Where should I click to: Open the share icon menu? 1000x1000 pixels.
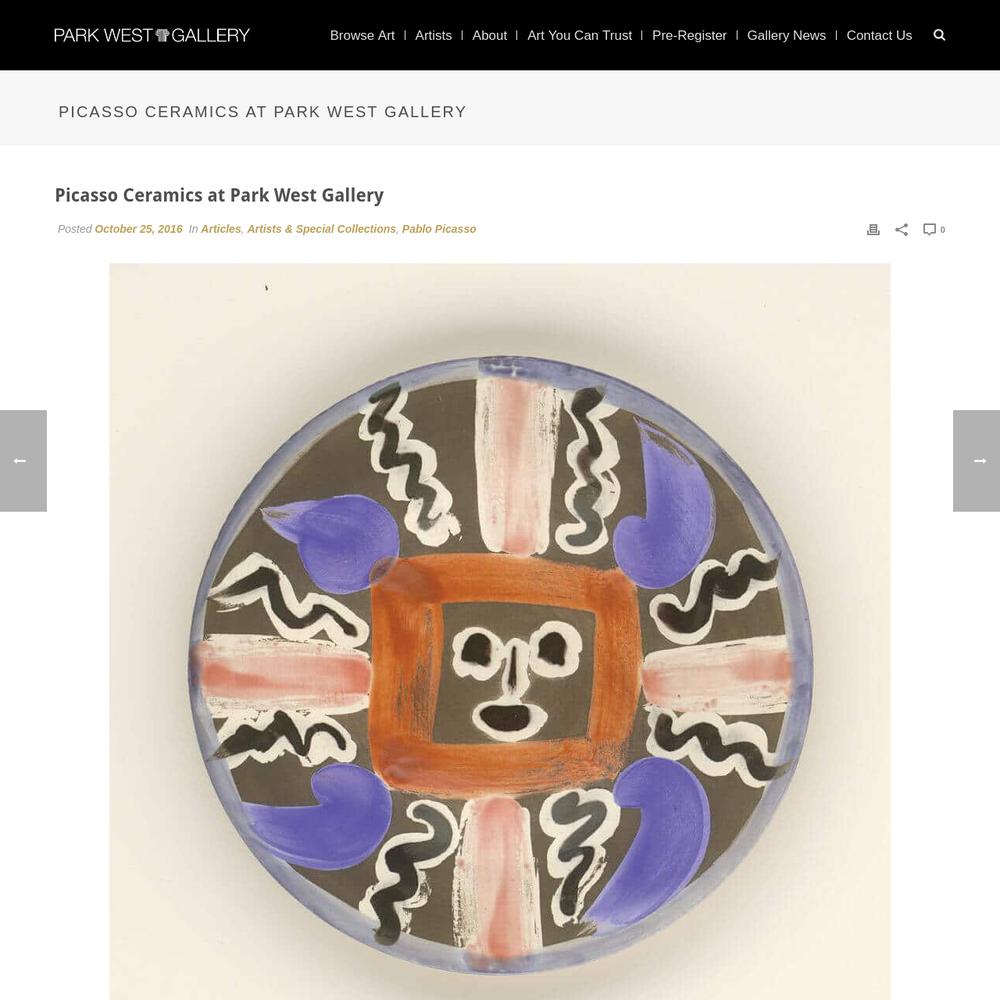tap(901, 230)
